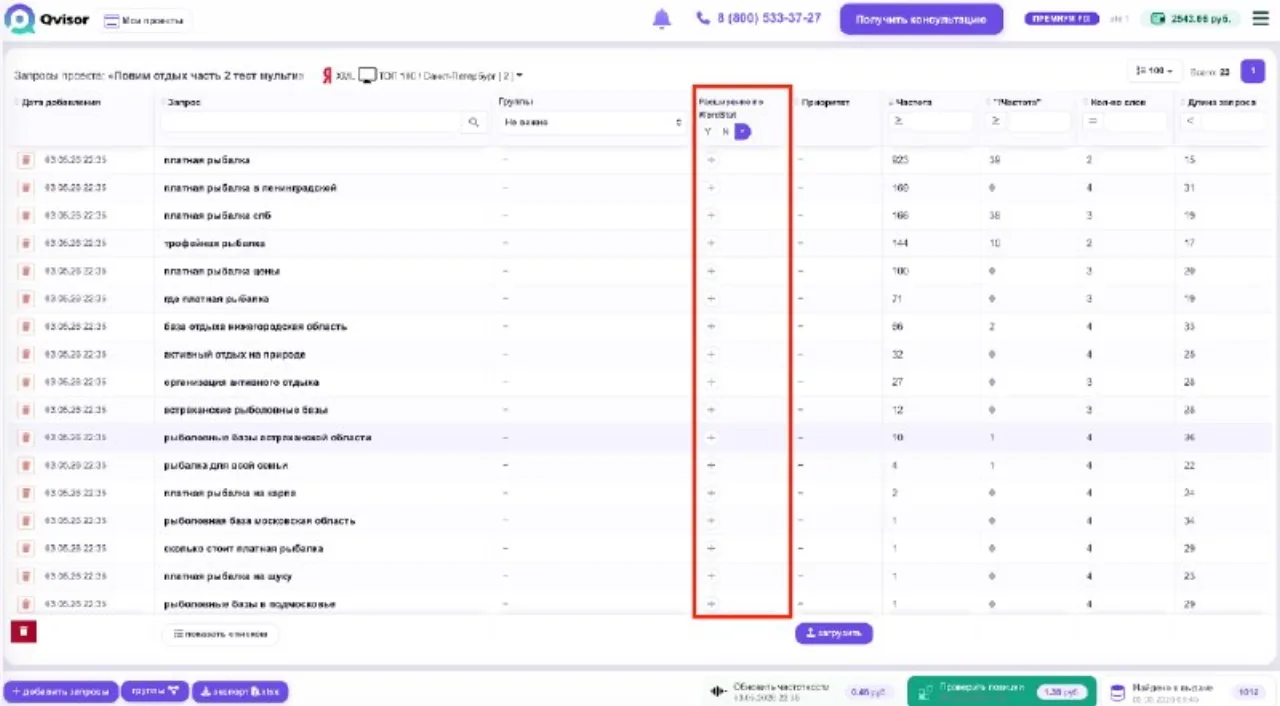Click WordStat plus for «платная рыбалка на щуку»

coord(711,576)
